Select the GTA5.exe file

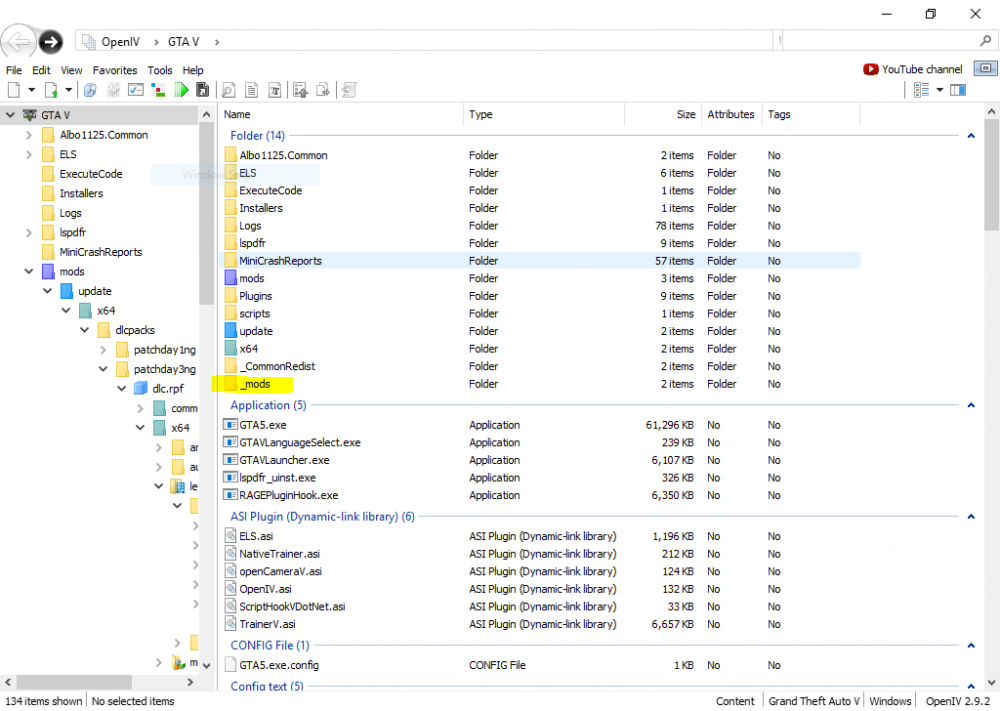coord(260,425)
